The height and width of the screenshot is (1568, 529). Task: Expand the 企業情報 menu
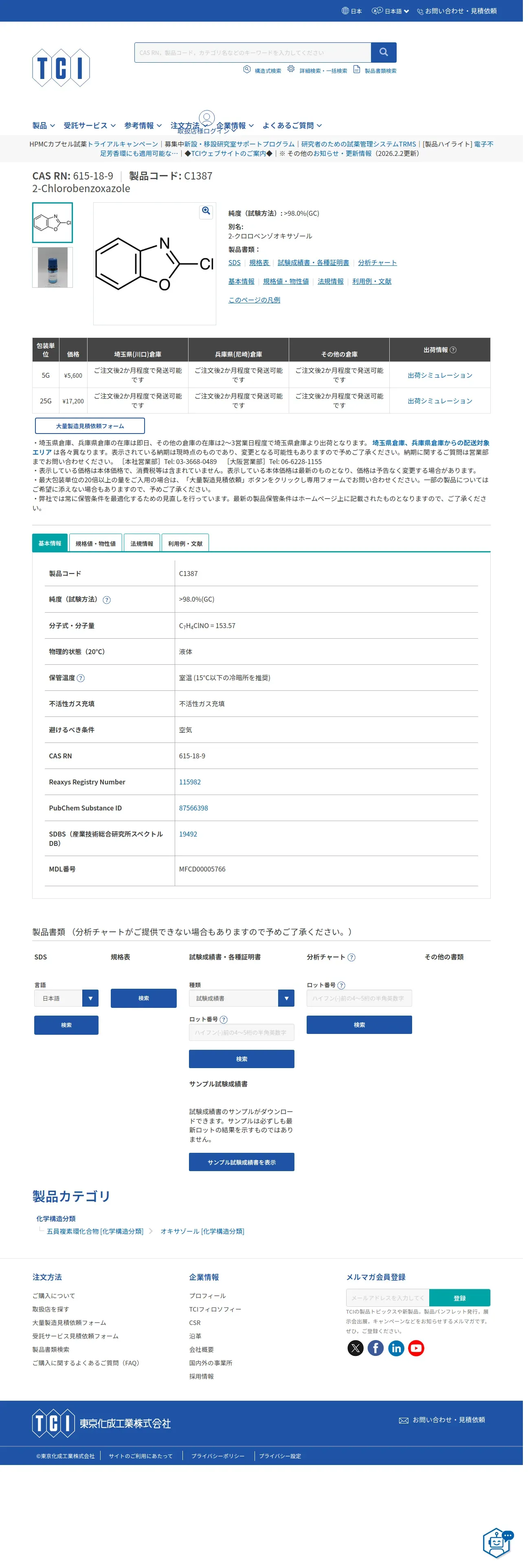(x=235, y=125)
